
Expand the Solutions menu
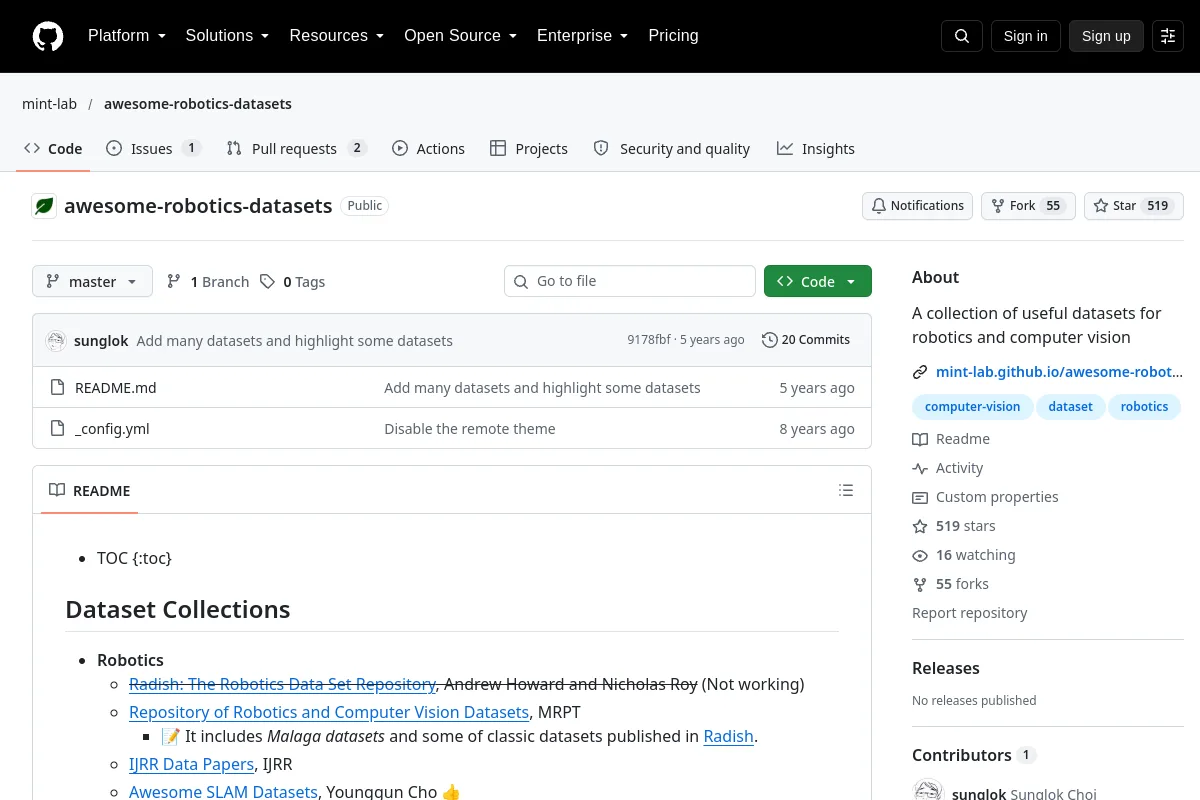click(227, 36)
